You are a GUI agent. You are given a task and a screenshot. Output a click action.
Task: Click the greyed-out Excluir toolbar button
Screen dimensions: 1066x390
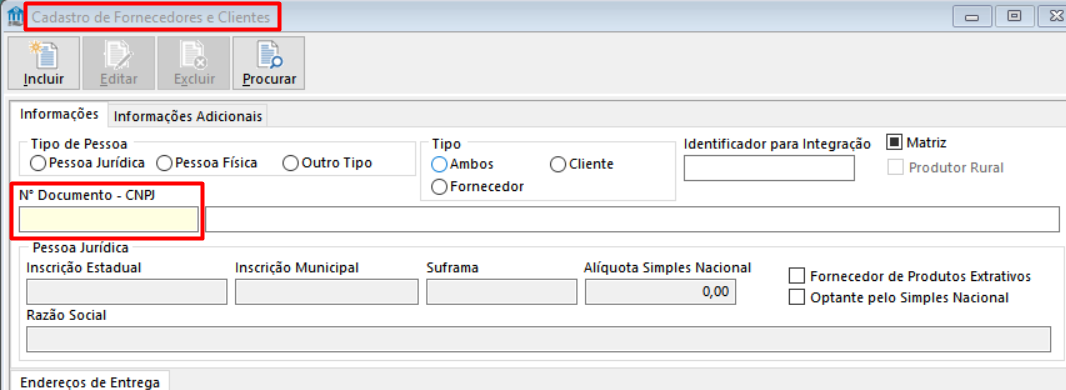[x=194, y=63]
